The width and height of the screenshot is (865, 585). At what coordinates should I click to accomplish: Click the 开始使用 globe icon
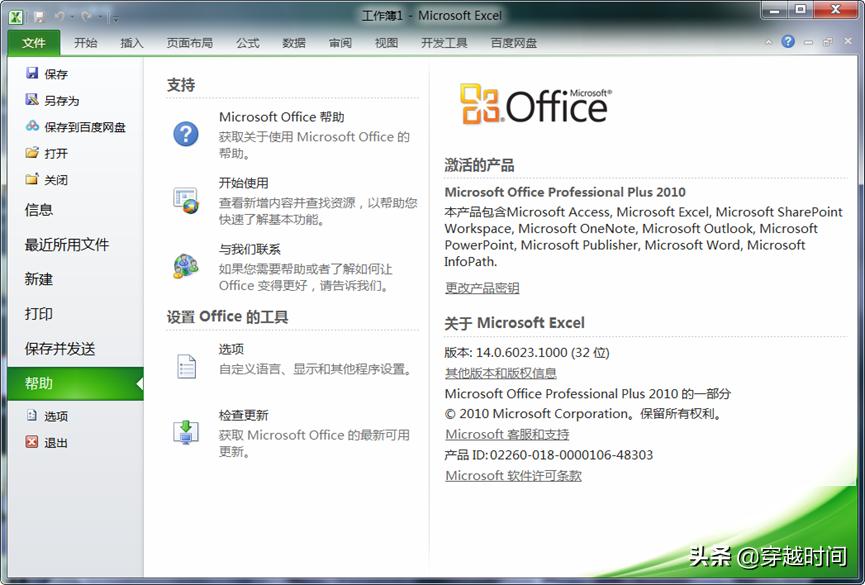(186, 198)
